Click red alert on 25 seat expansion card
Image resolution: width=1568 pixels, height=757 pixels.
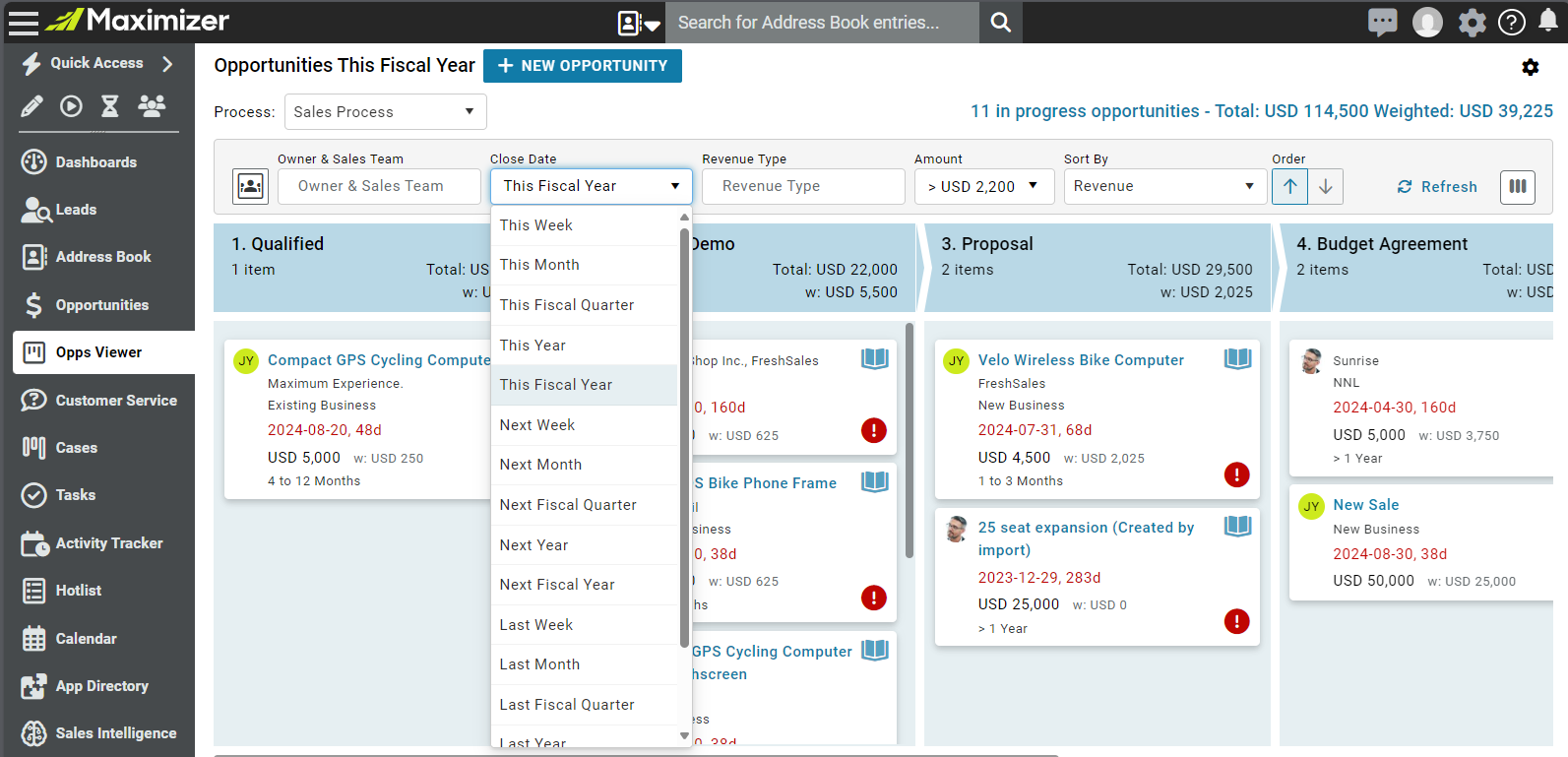[1236, 621]
